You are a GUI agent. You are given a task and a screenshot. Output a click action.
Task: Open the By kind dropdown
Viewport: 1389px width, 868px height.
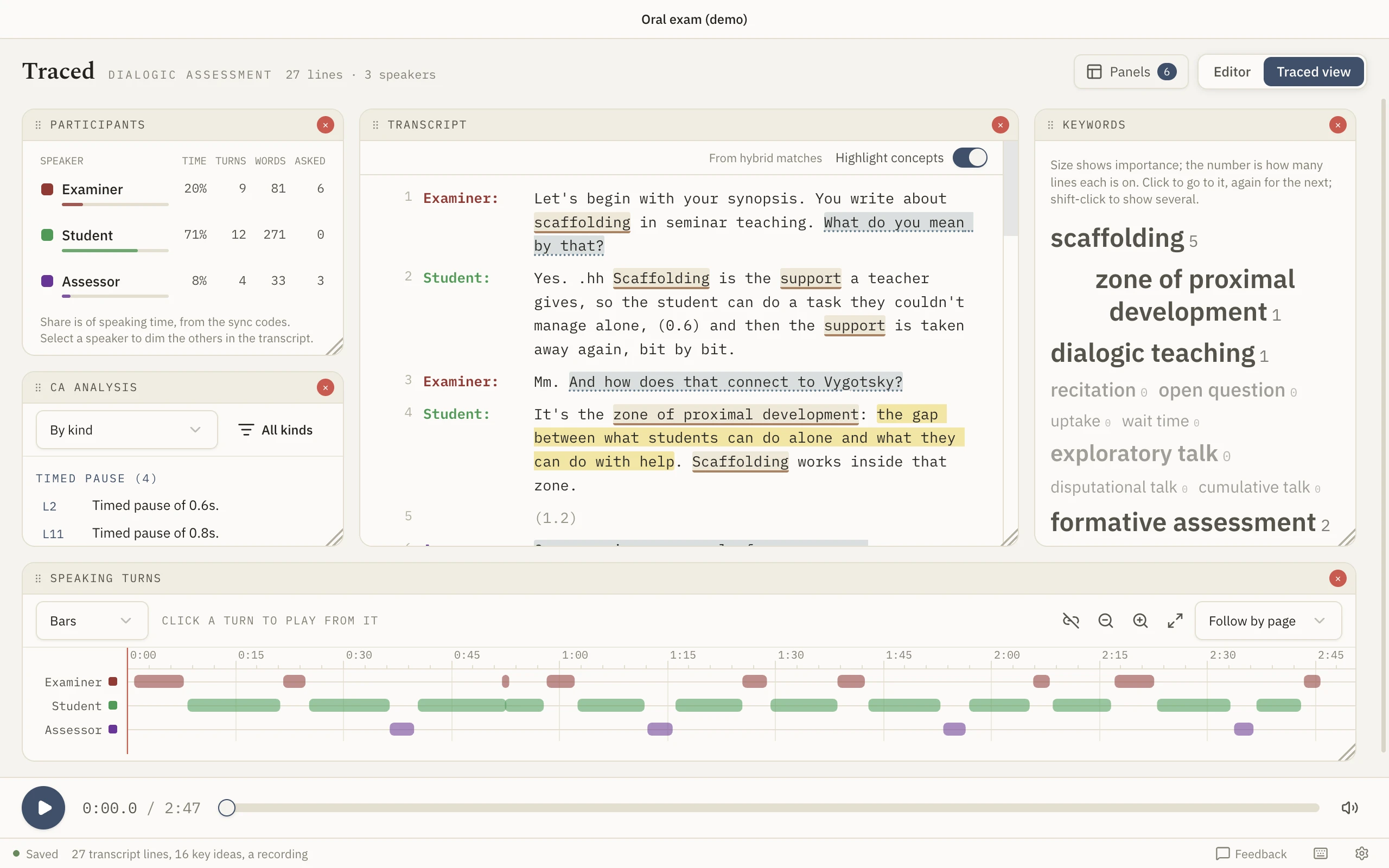click(126, 430)
